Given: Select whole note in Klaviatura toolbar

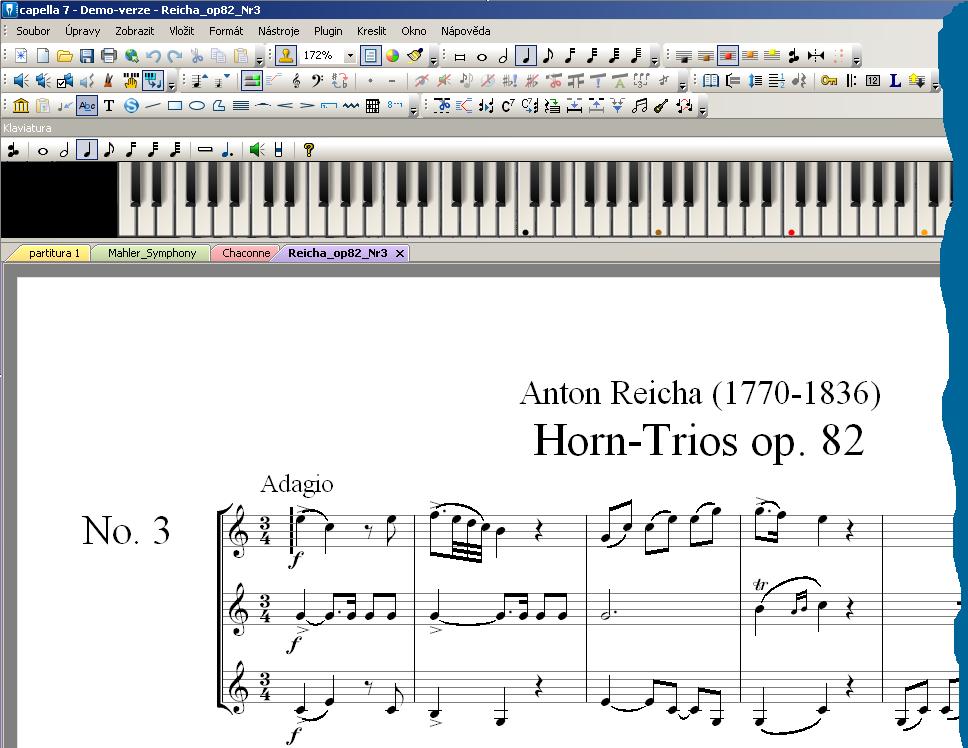Looking at the screenshot, I should (x=43, y=151).
